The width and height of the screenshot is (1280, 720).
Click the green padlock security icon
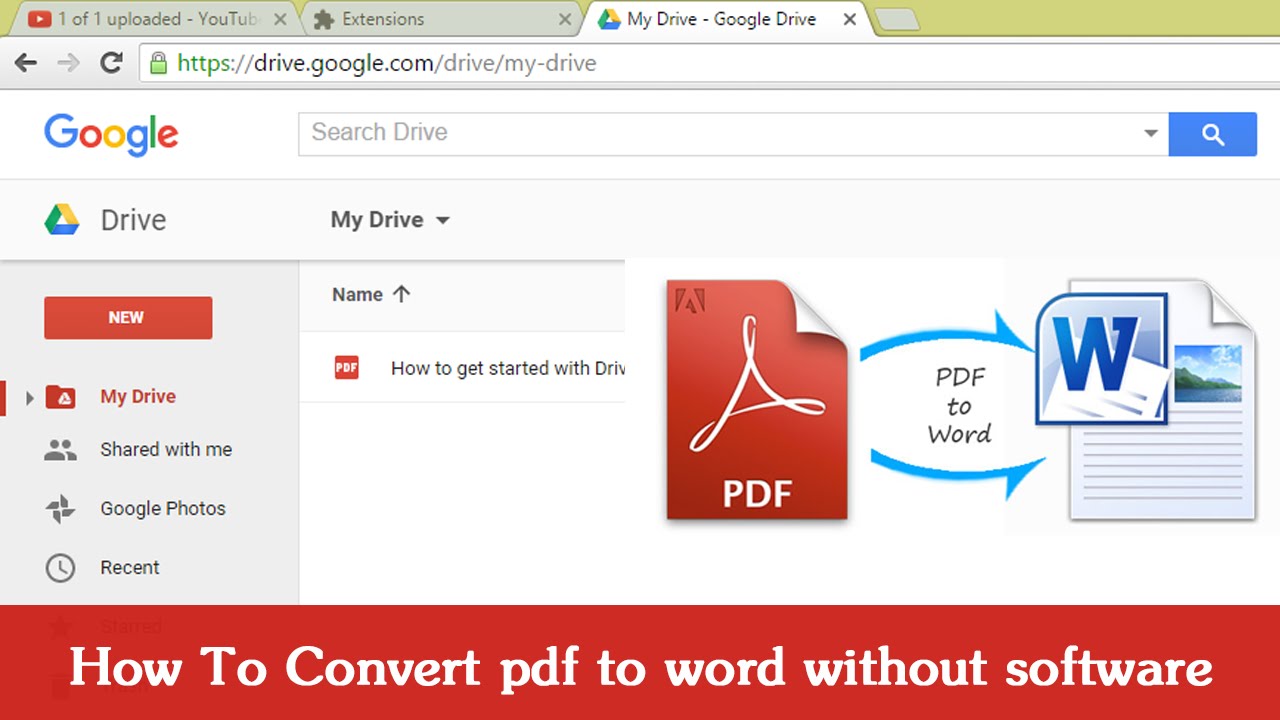tap(158, 64)
